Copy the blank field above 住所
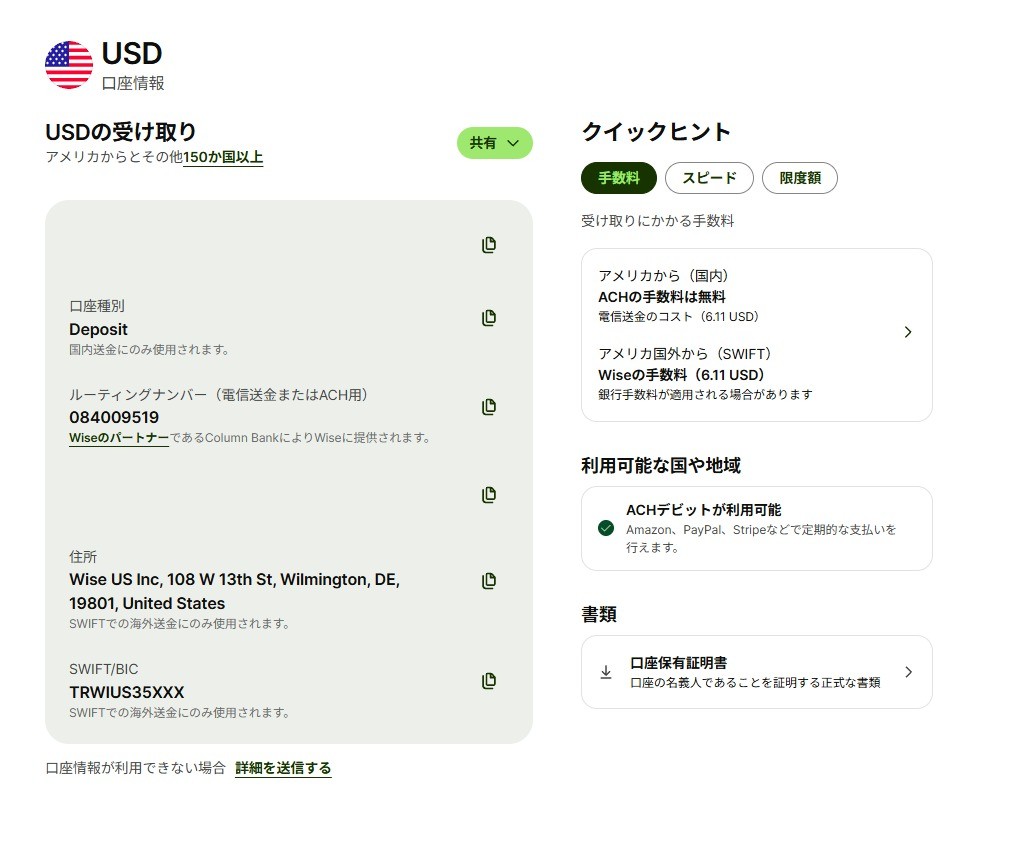This screenshot has height=857, width=1009. (x=489, y=494)
